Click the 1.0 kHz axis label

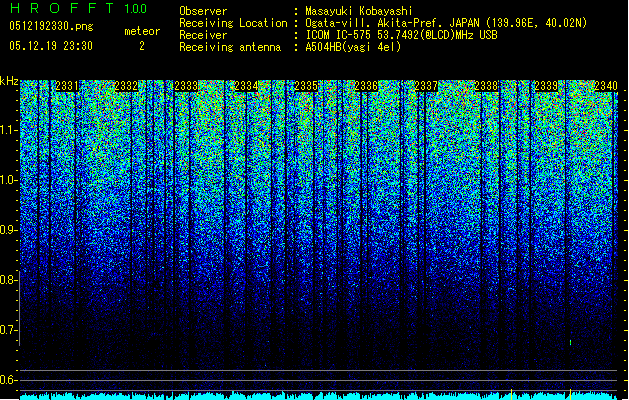coord(9,181)
